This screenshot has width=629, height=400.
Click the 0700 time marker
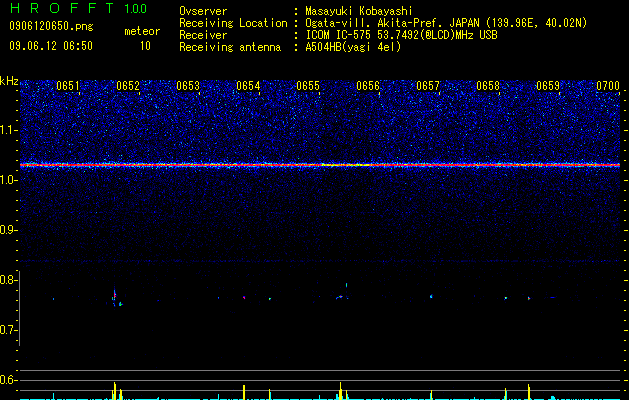(x=608, y=86)
